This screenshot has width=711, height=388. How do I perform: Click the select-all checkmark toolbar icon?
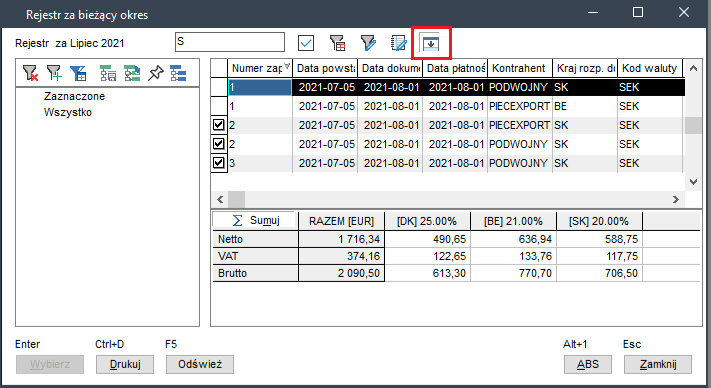click(x=306, y=44)
